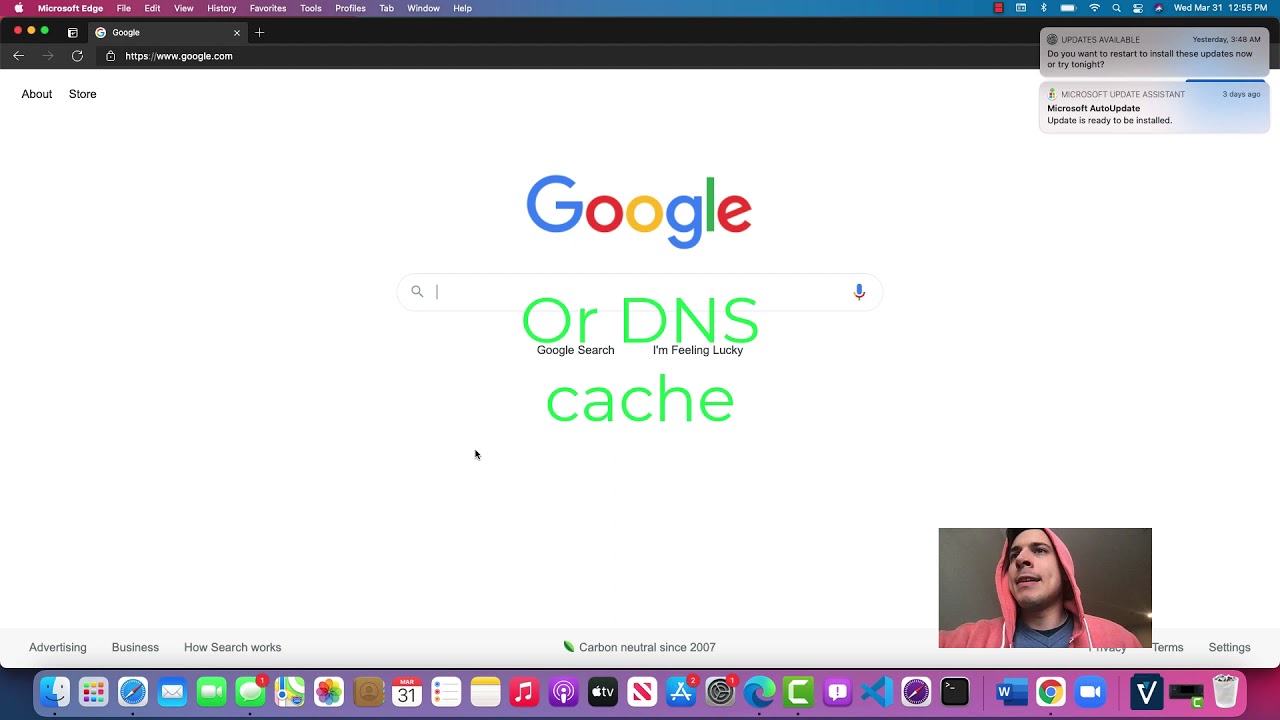This screenshot has width=1280, height=720.
Task: Open the Favorites menu
Action: click(x=268, y=8)
